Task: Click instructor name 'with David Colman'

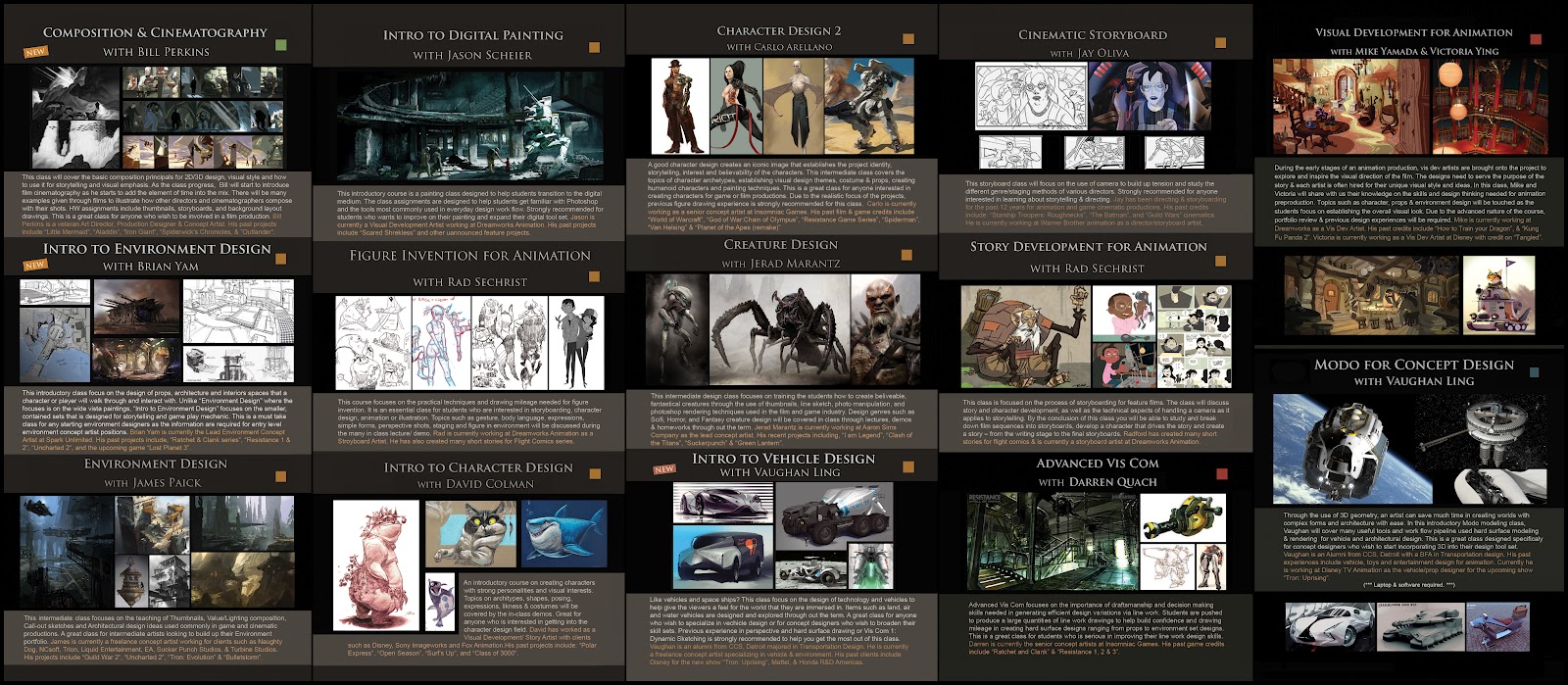Action: [476, 484]
